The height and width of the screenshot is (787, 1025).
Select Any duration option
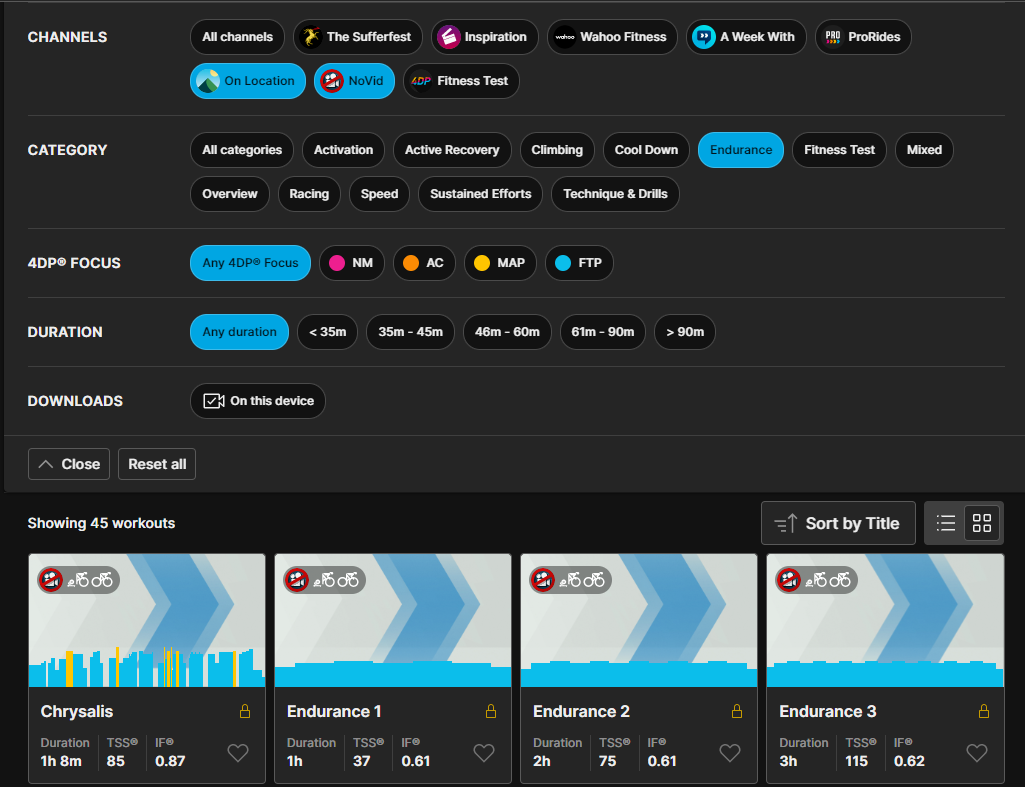click(239, 332)
